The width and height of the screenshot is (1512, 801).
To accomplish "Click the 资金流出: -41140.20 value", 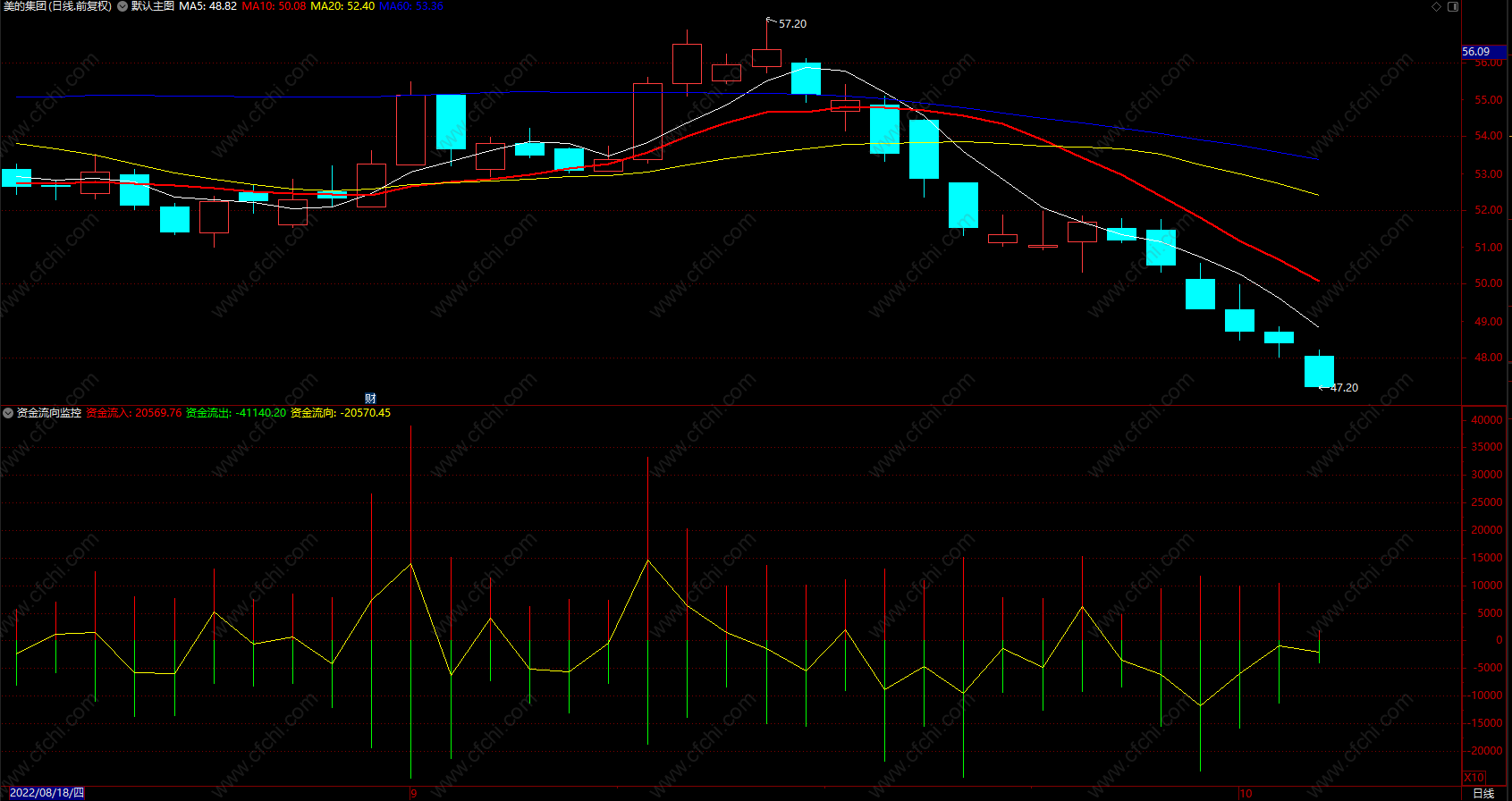I will [x=236, y=413].
